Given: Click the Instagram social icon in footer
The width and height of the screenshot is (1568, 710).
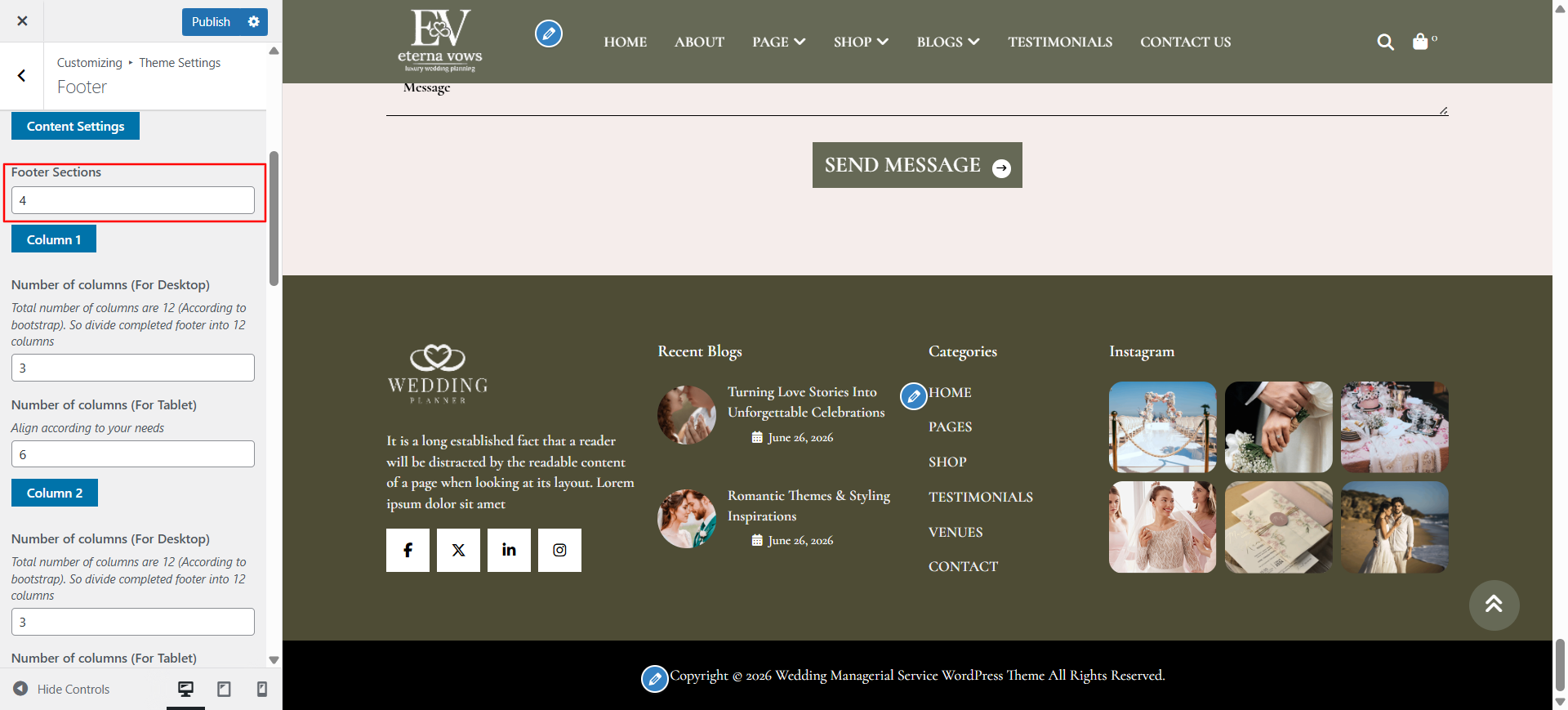Looking at the screenshot, I should (x=559, y=550).
